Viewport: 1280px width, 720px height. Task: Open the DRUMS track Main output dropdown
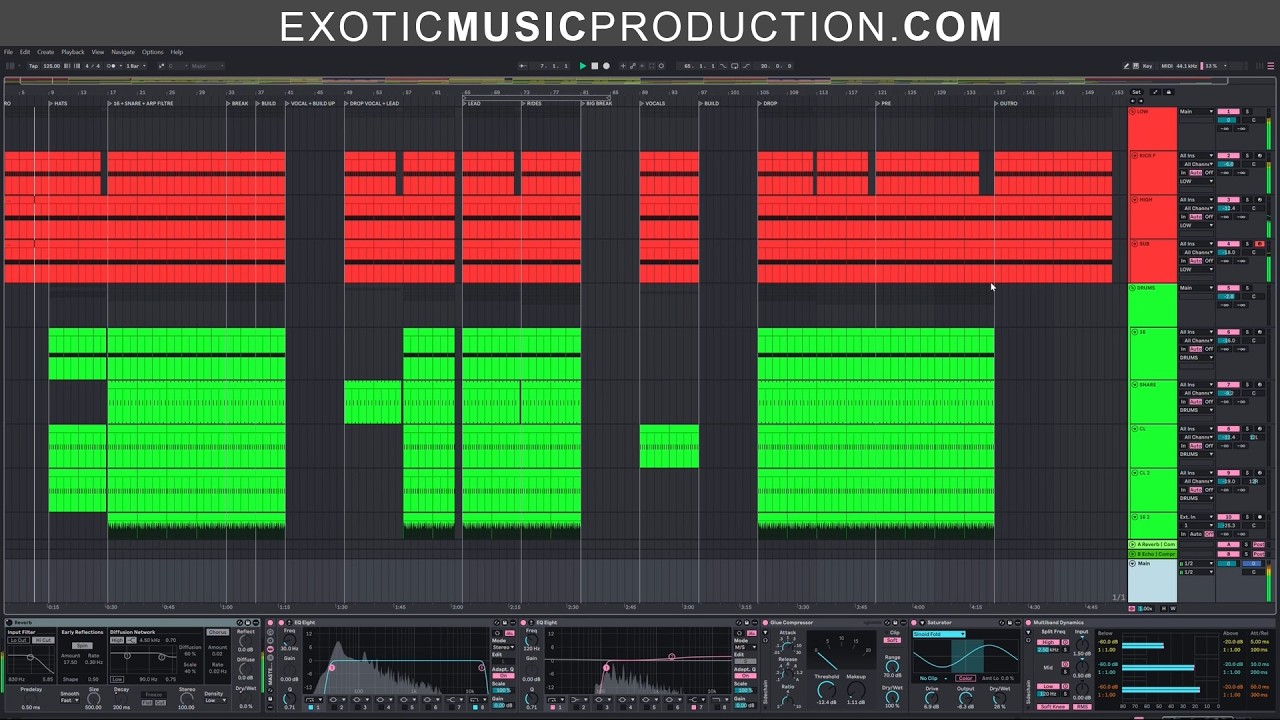1196,288
